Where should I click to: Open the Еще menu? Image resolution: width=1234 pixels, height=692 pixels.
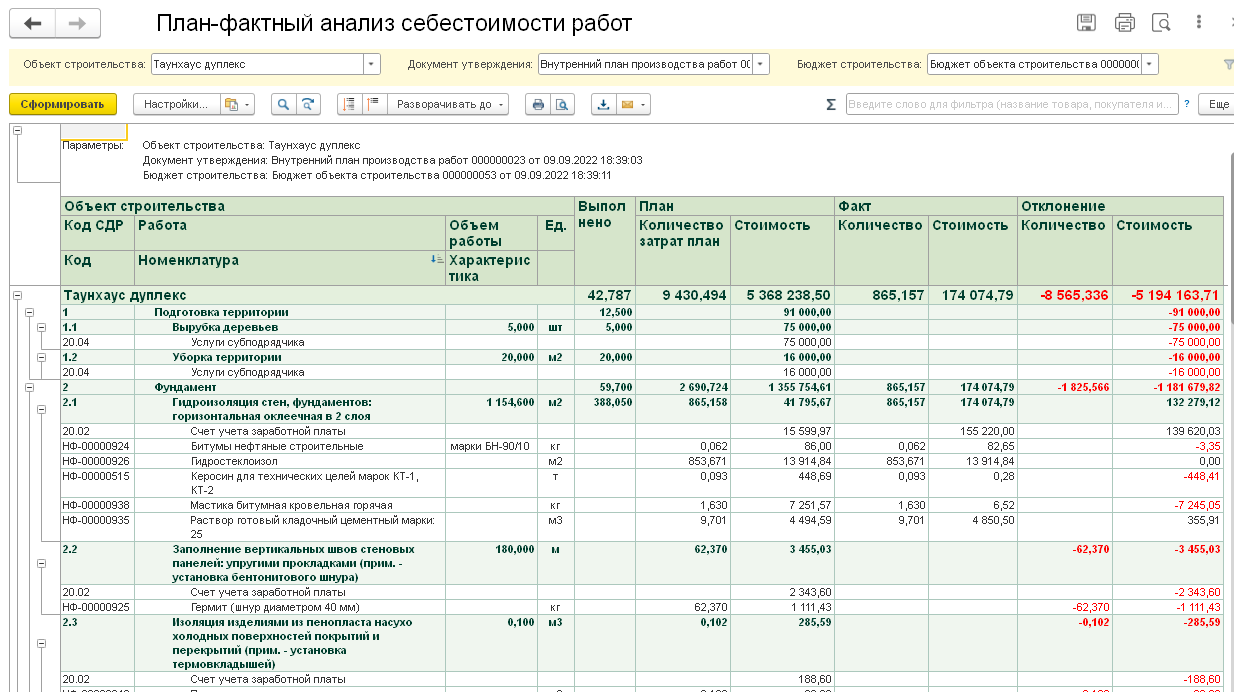point(1218,104)
